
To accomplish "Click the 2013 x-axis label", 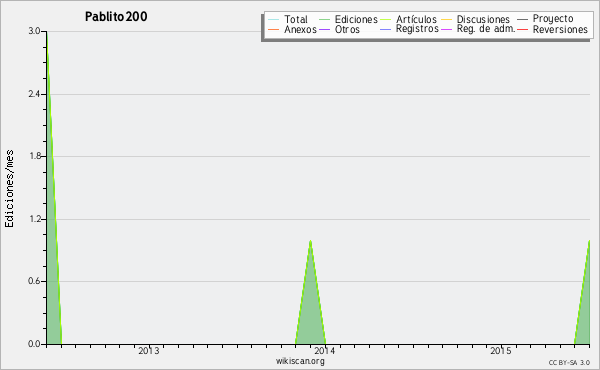I will 148,351.
